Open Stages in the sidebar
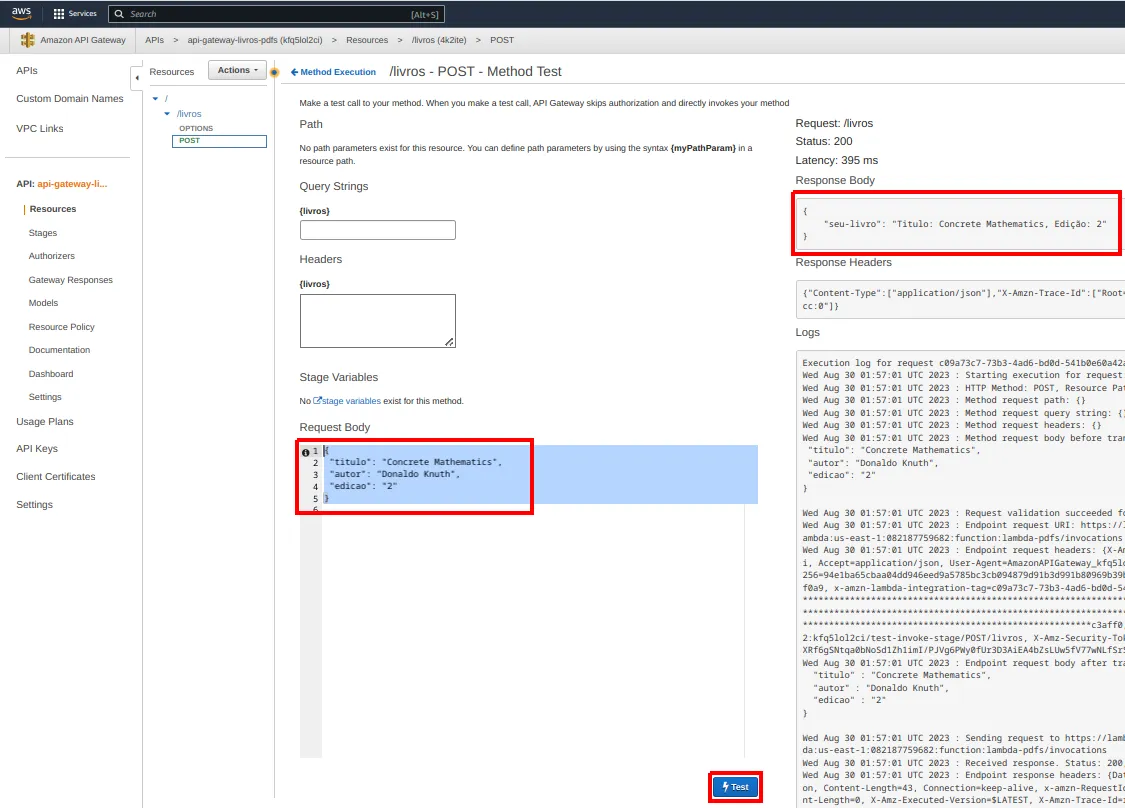This screenshot has height=808, width=1125. coord(43,232)
